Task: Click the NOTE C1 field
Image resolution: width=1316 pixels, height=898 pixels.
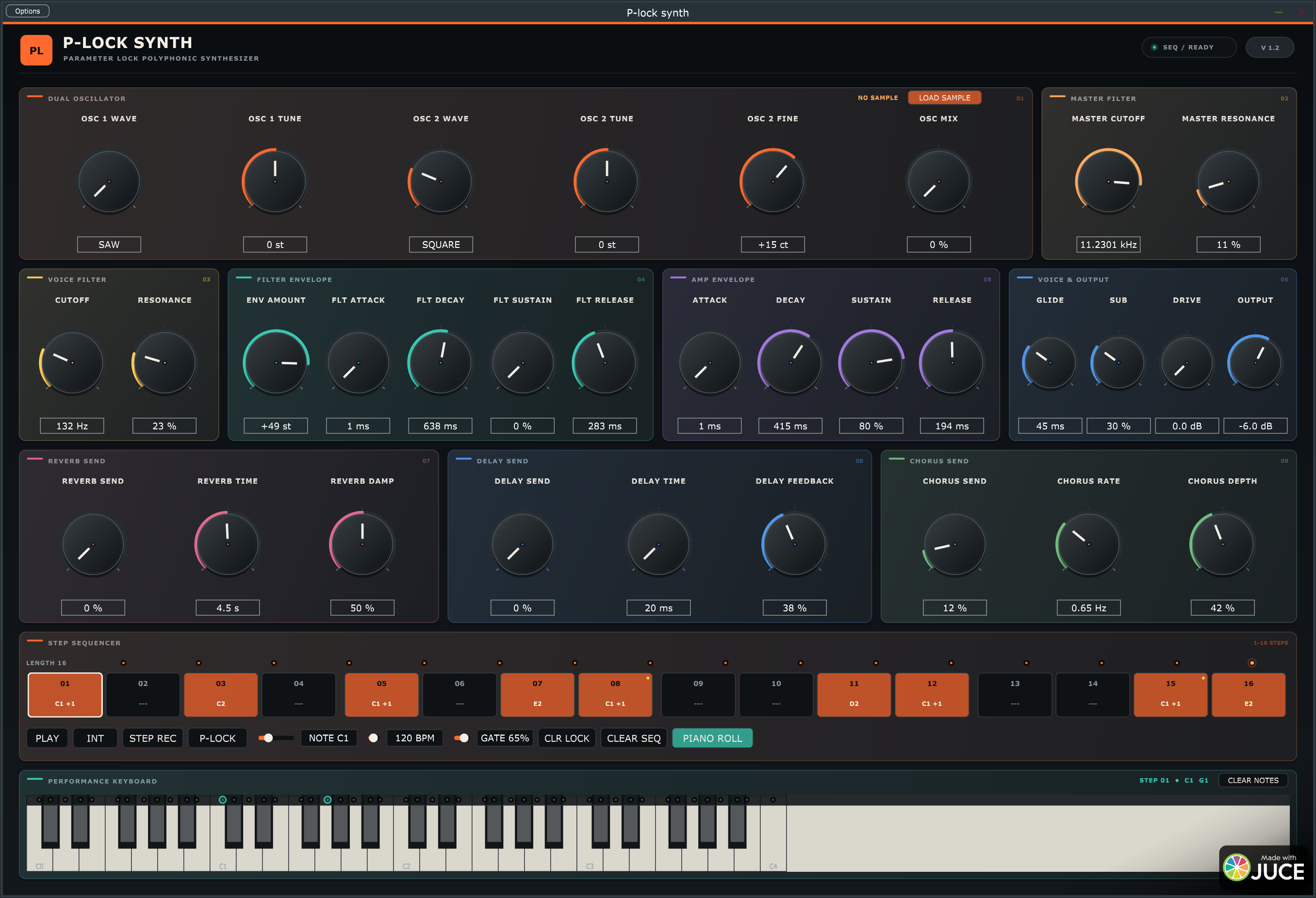Action: [329, 738]
